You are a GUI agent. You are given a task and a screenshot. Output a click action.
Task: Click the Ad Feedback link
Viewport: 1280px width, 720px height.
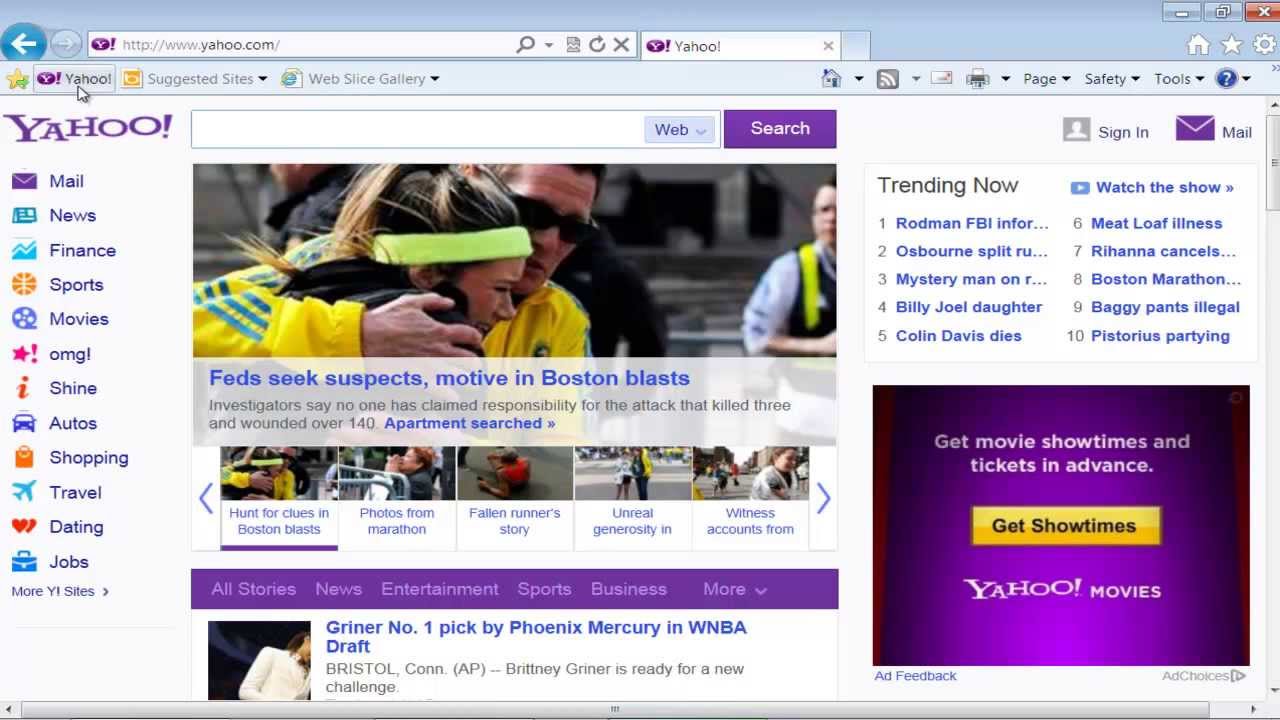[x=915, y=676]
